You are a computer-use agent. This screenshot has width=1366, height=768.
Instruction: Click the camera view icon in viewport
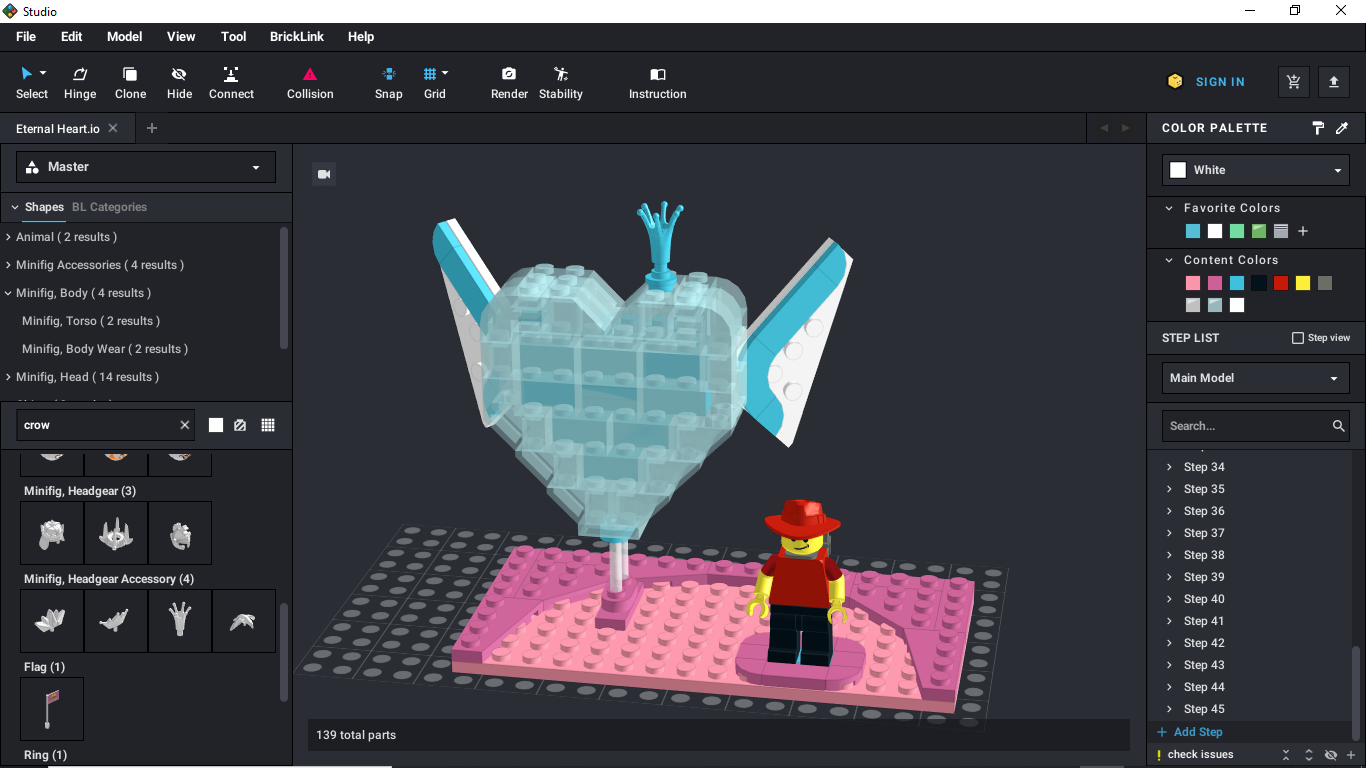(x=324, y=174)
